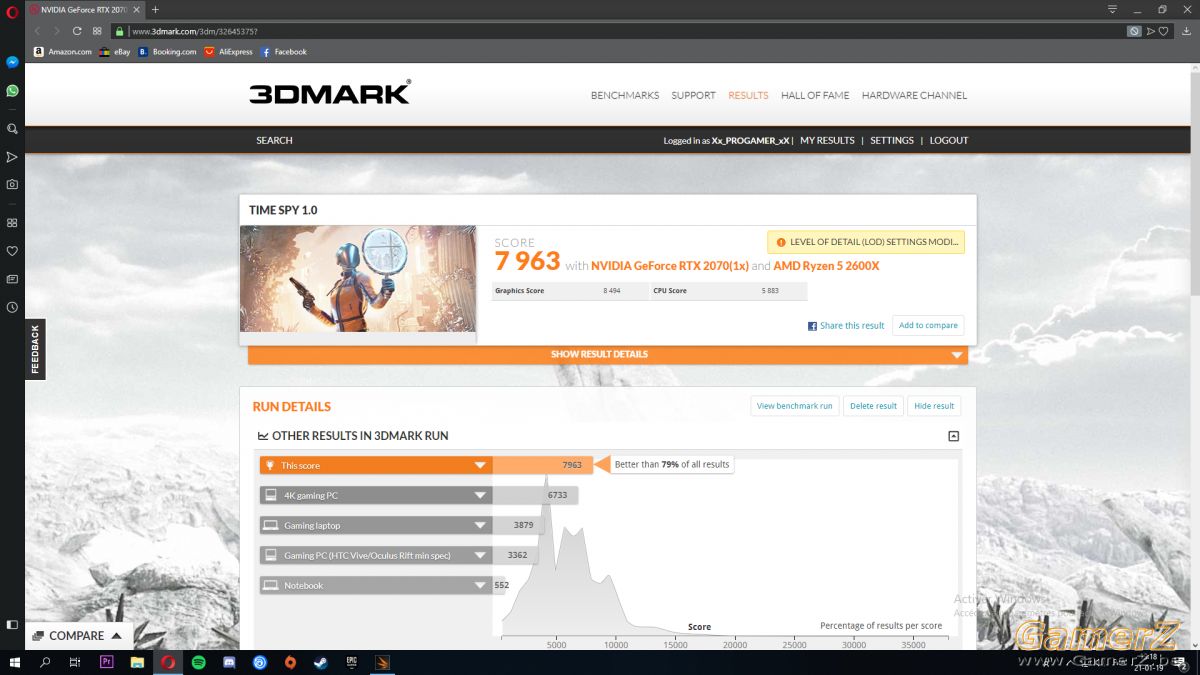Open account SETTINGS link

892,141
